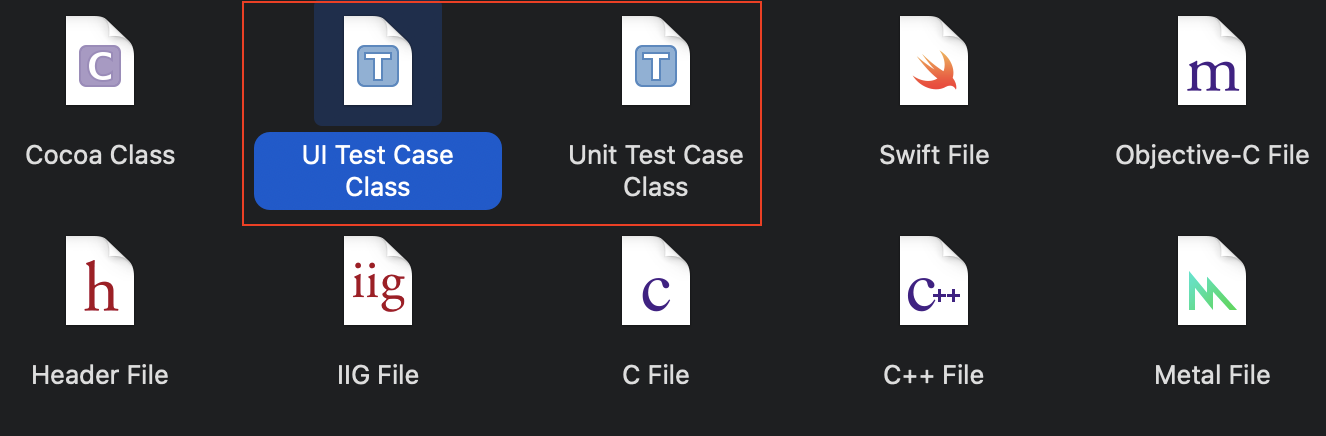
Task: Click the highlighted UI Test Case Class label
Action: tap(378, 171)
